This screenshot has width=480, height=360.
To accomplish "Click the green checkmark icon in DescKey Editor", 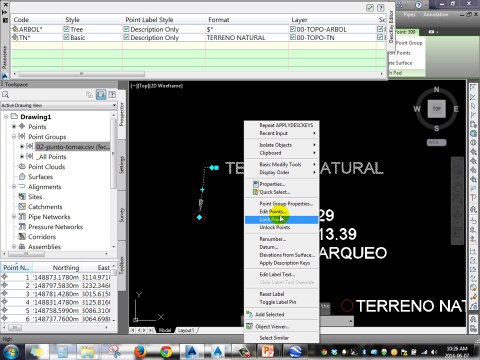I will [370, 8].
